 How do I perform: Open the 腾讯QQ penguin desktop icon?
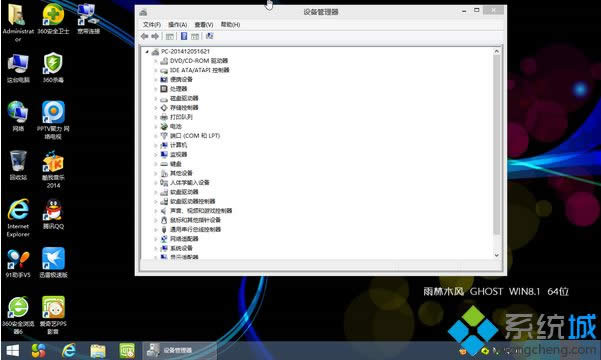tap(53, 214)
